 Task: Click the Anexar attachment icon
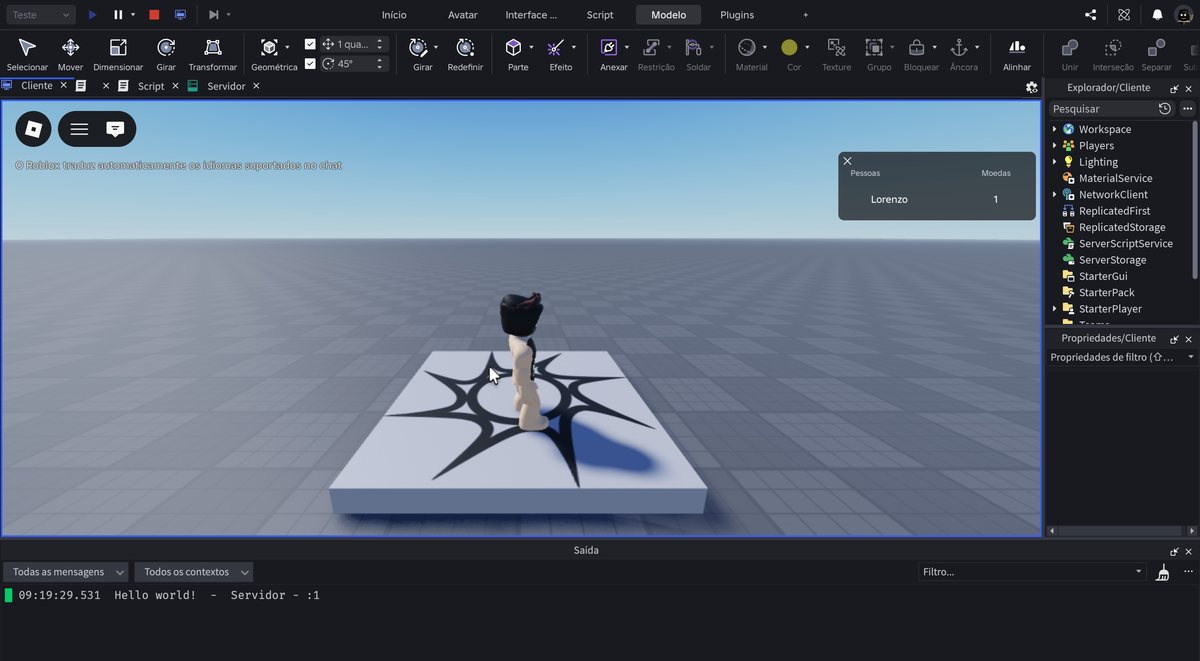tap(609, 48)
